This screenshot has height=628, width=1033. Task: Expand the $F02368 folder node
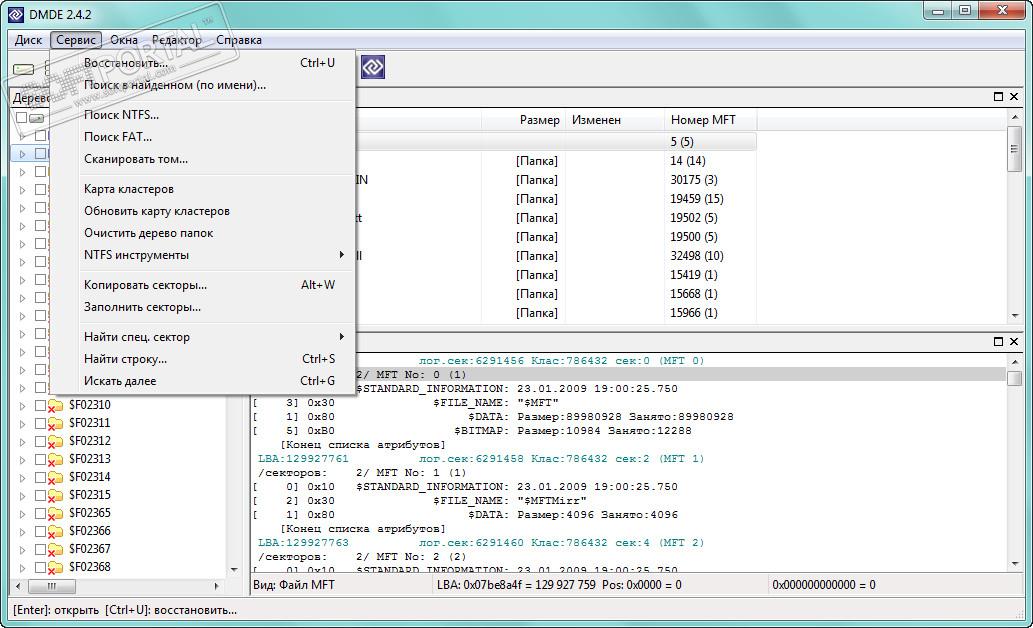[x=22, y=568]
